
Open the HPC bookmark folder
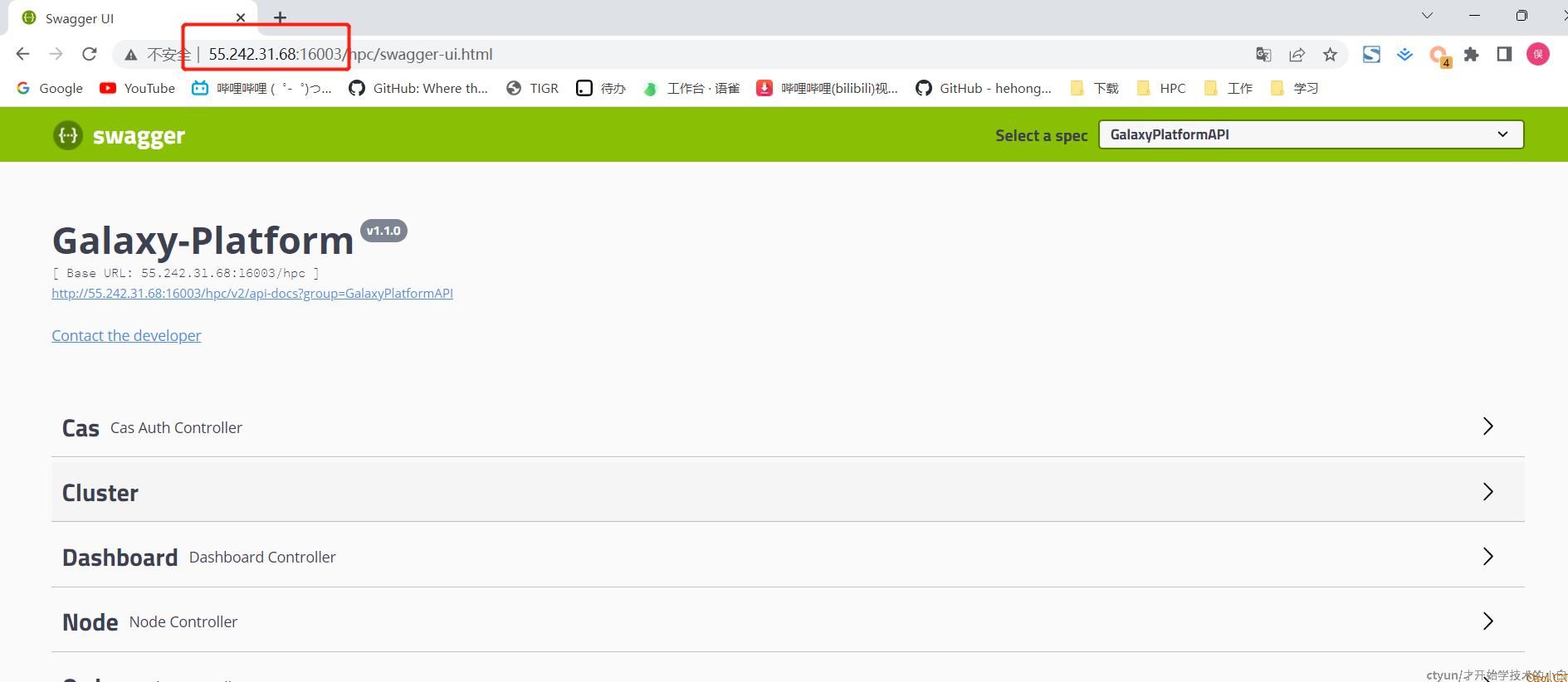click(x=1161, y=88)
